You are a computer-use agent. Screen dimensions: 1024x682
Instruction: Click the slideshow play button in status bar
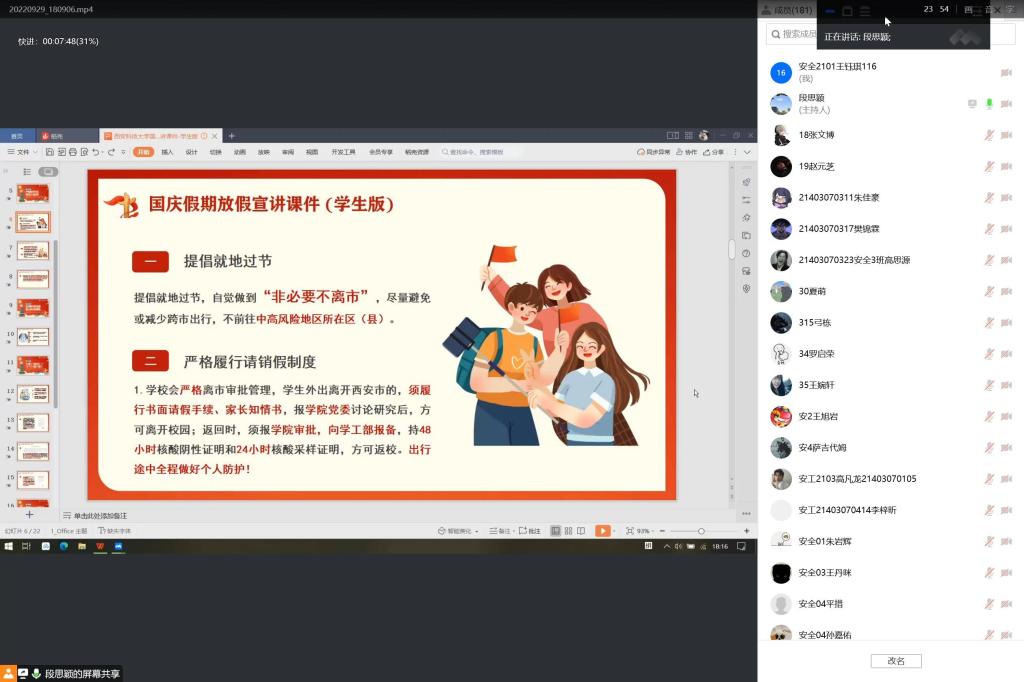pos(603,531)
